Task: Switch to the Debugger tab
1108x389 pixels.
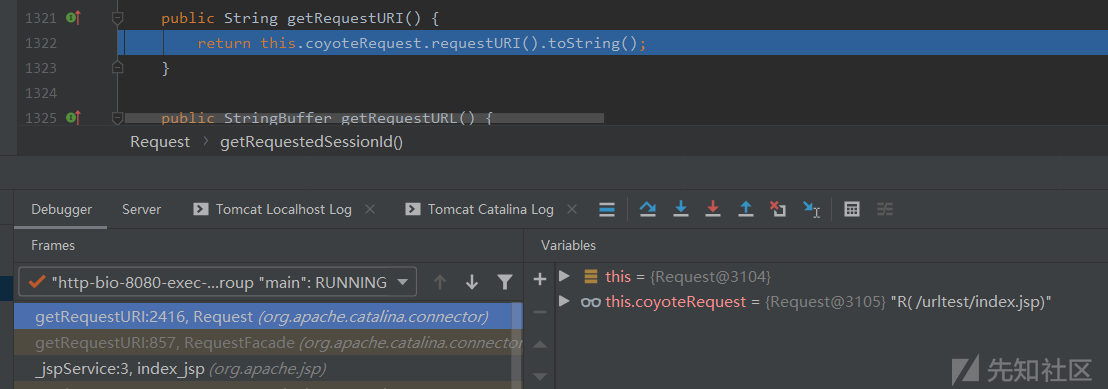Action: click(61, 209)
